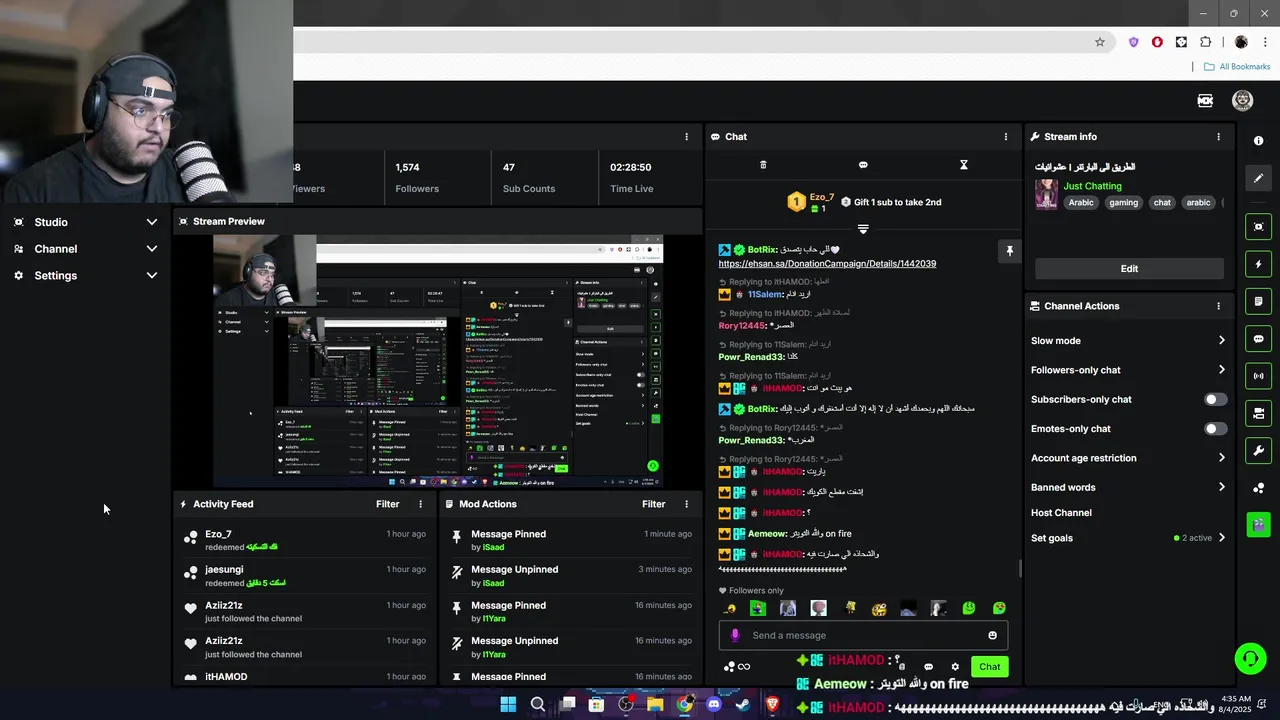This screenshot has height=720, width=1280.
Task: Click the broadcast signal icon in right sidebar
Action: click(x=1259, y=376)
